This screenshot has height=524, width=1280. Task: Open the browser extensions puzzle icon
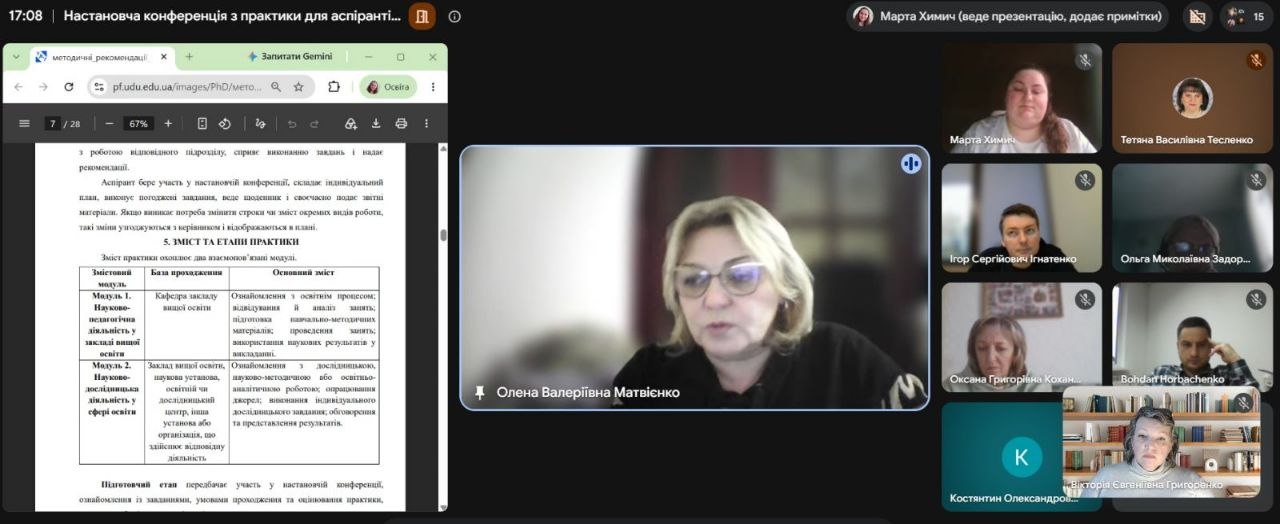tap(334, 87)
